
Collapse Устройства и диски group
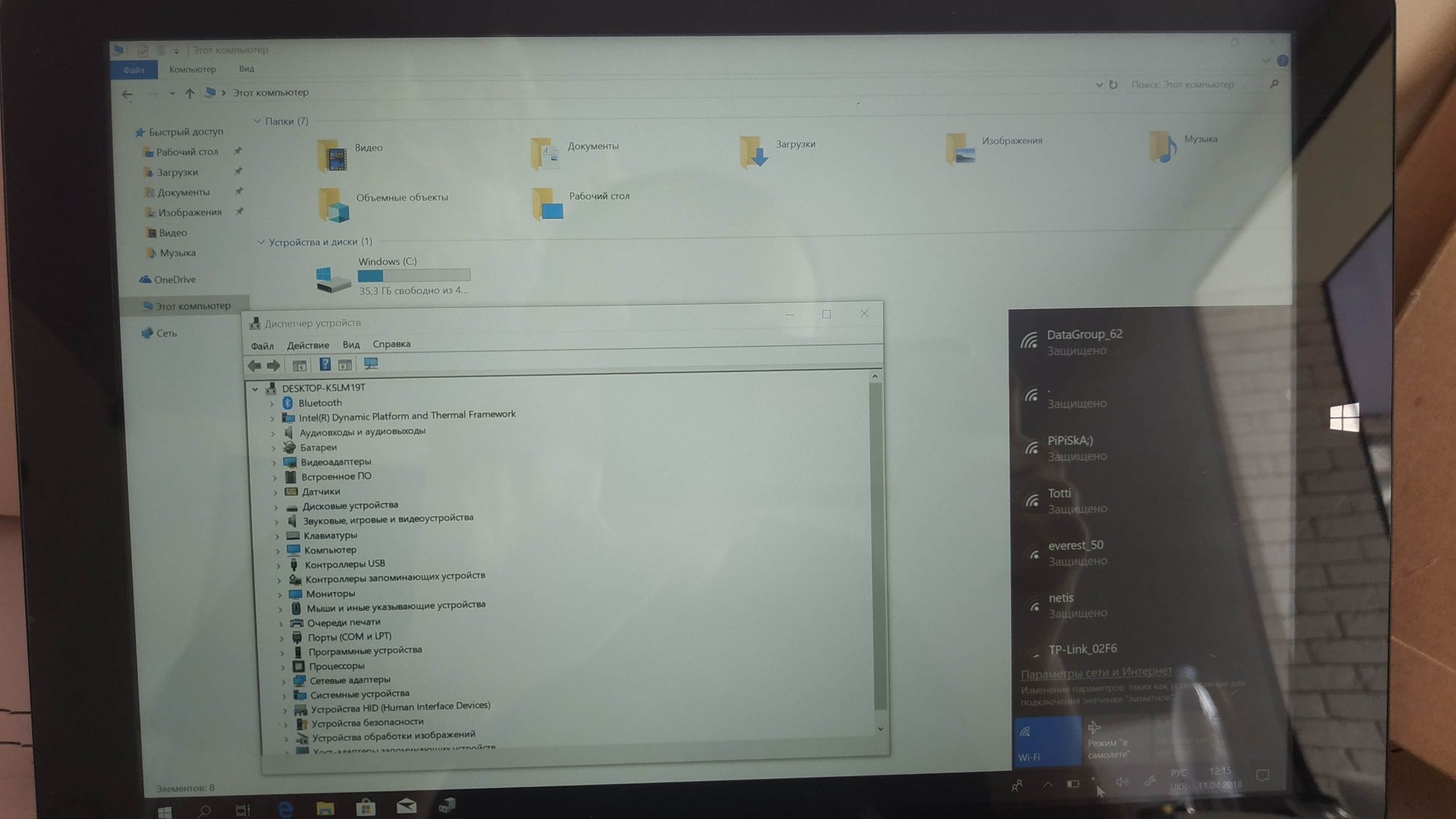pos(260,242)
